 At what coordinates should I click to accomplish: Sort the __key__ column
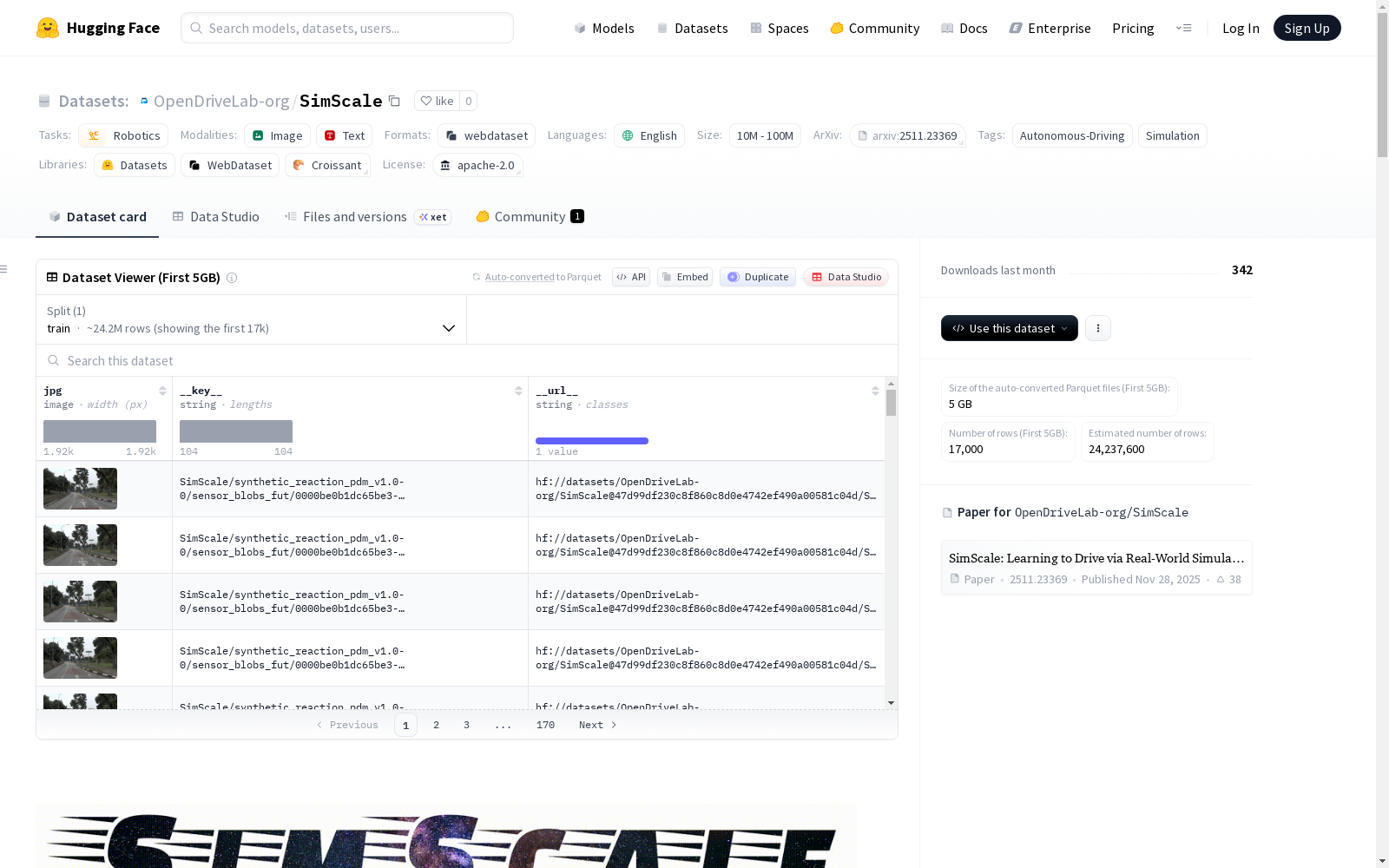point(518,391)
